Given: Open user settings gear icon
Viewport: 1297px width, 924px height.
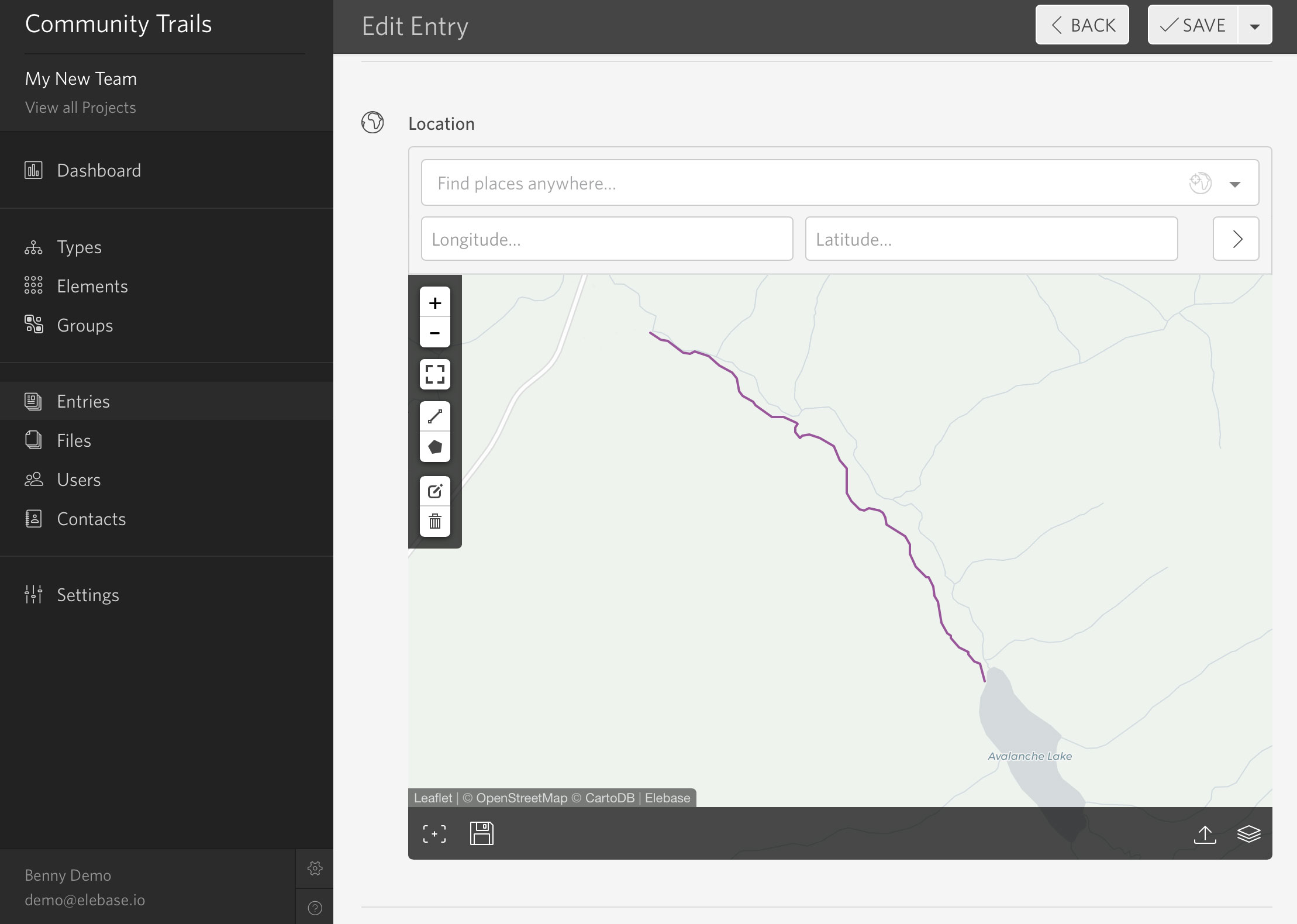Looking at the screenshot, I should [x=315, y=868].
